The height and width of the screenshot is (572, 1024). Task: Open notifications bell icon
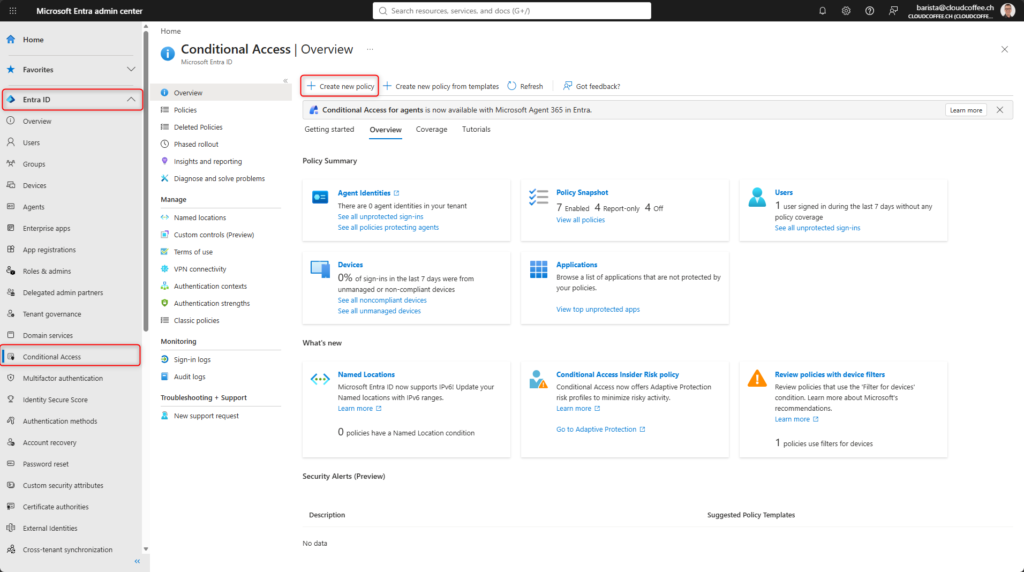coord(822,10)
